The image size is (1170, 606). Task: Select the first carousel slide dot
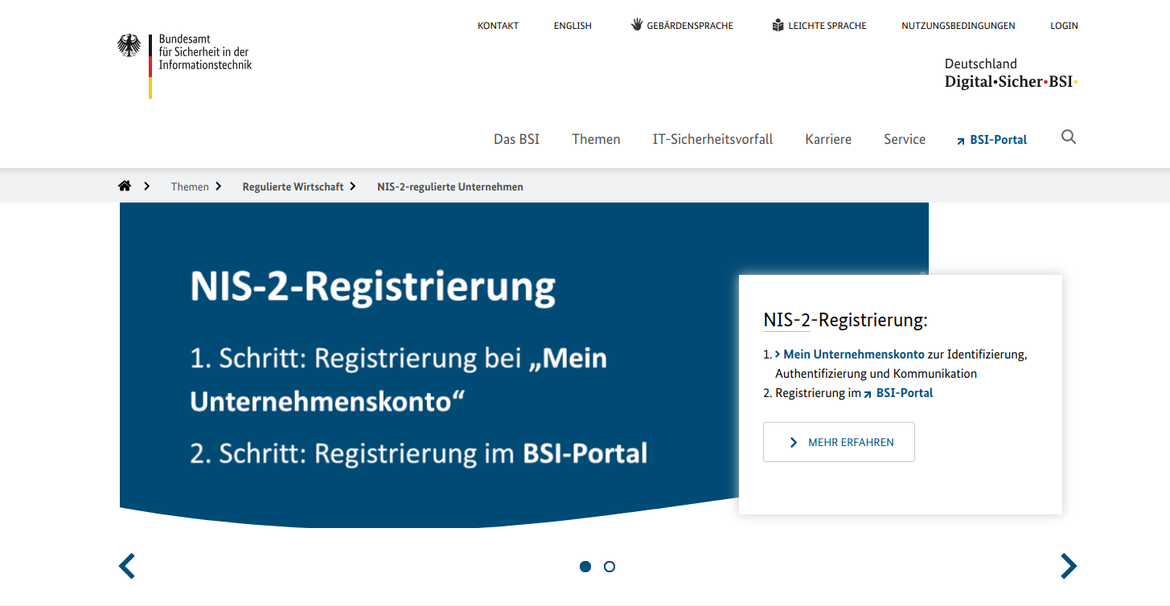click(x=585, y=567)
